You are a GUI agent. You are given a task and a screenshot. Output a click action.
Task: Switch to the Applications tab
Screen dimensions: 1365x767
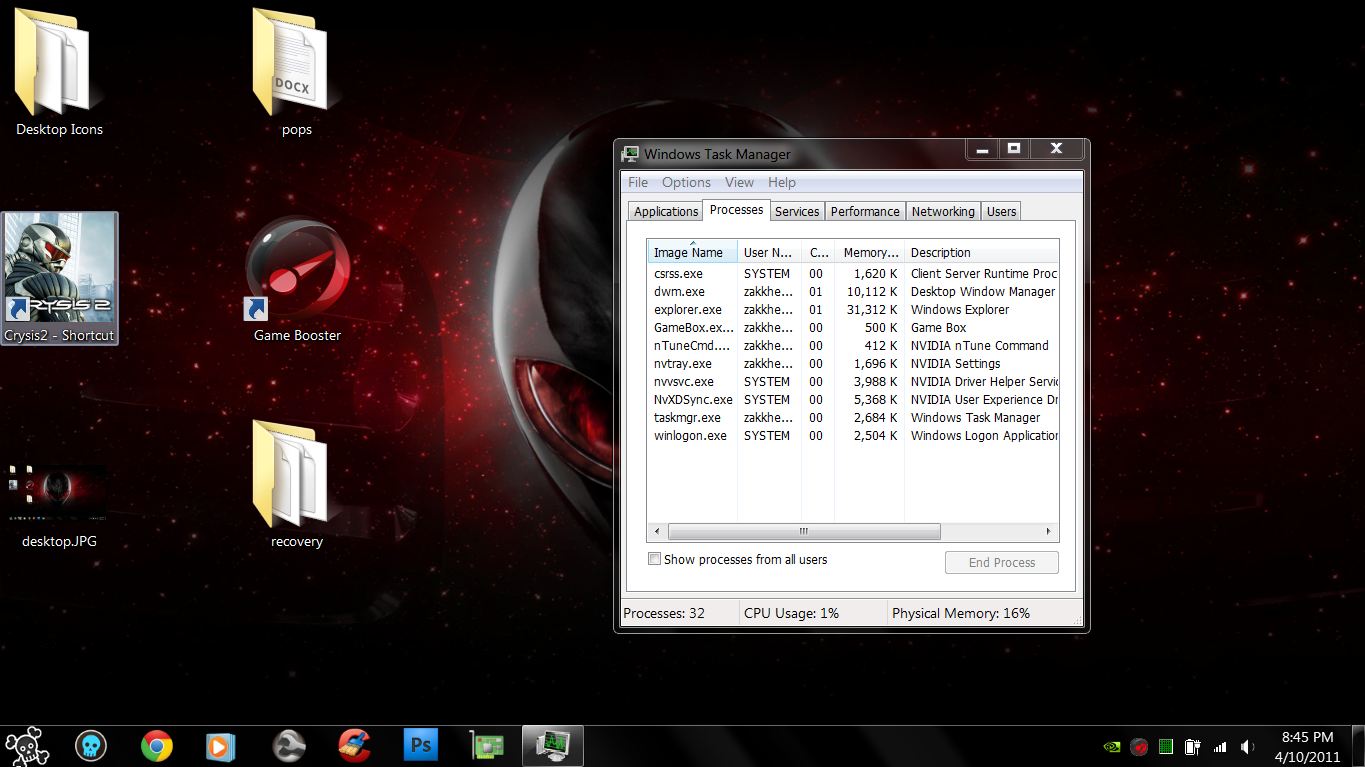pos(666,211)
